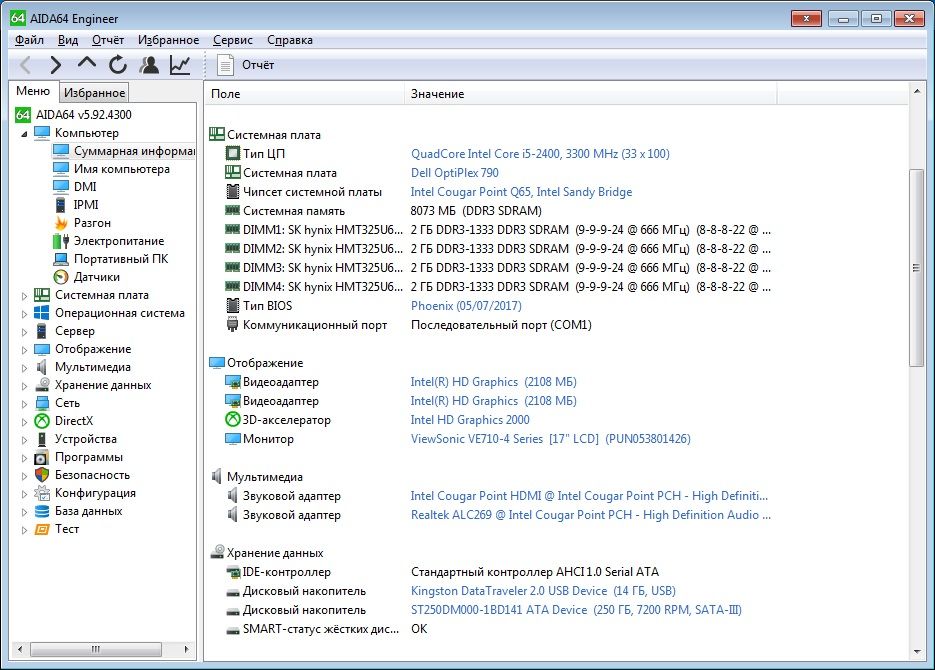935x670 pixels.
Task: Open the Избранное menu in menu bar
Action: point(169,40)
